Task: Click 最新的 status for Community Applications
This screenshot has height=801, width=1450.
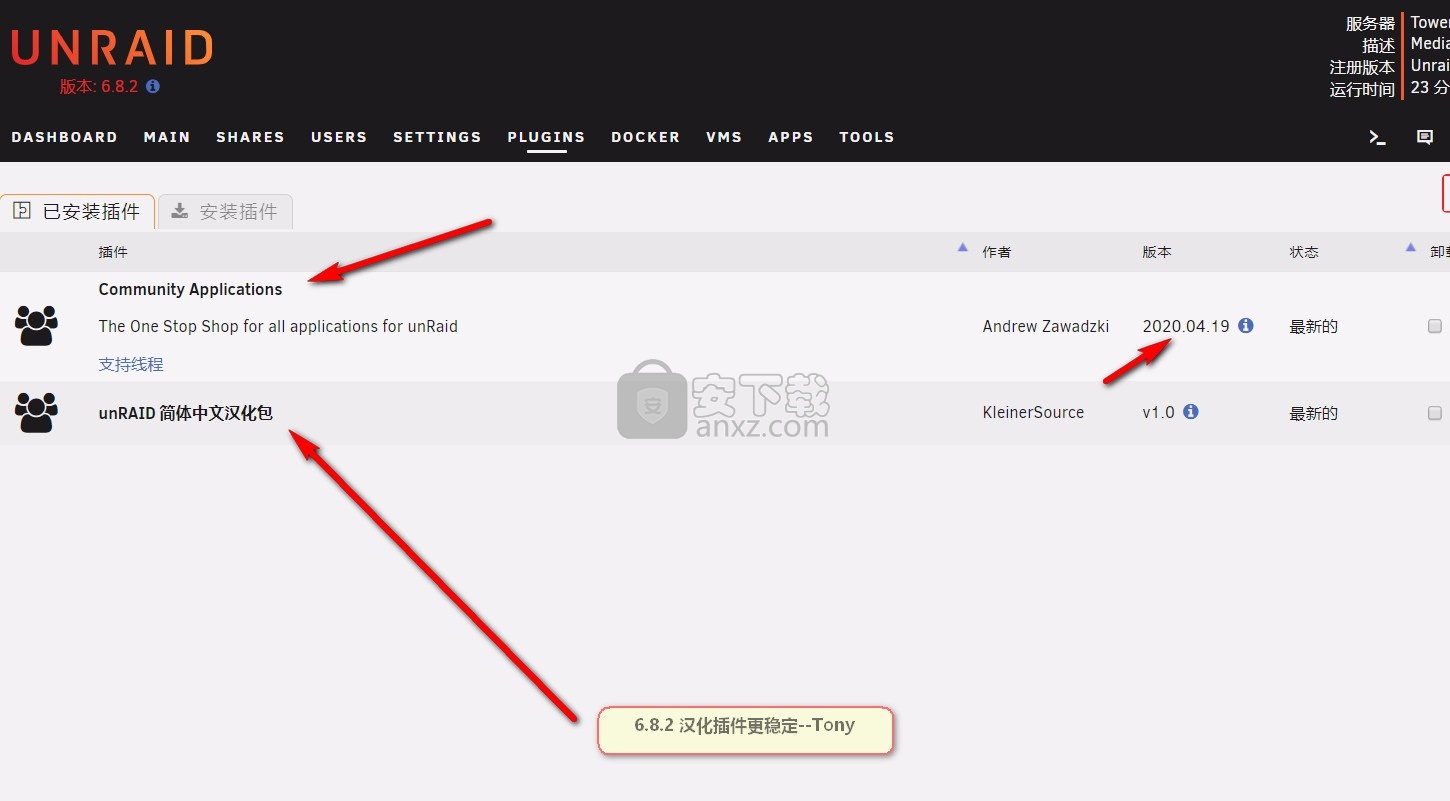Action: (x=1314, y=327)
